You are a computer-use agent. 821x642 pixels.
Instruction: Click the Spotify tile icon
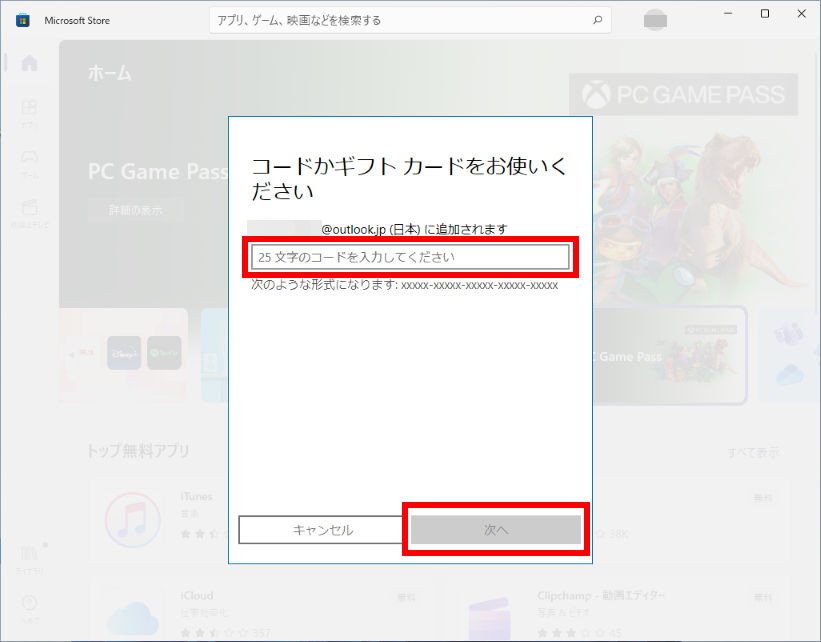pyautogui.click(x=164, y=353)
